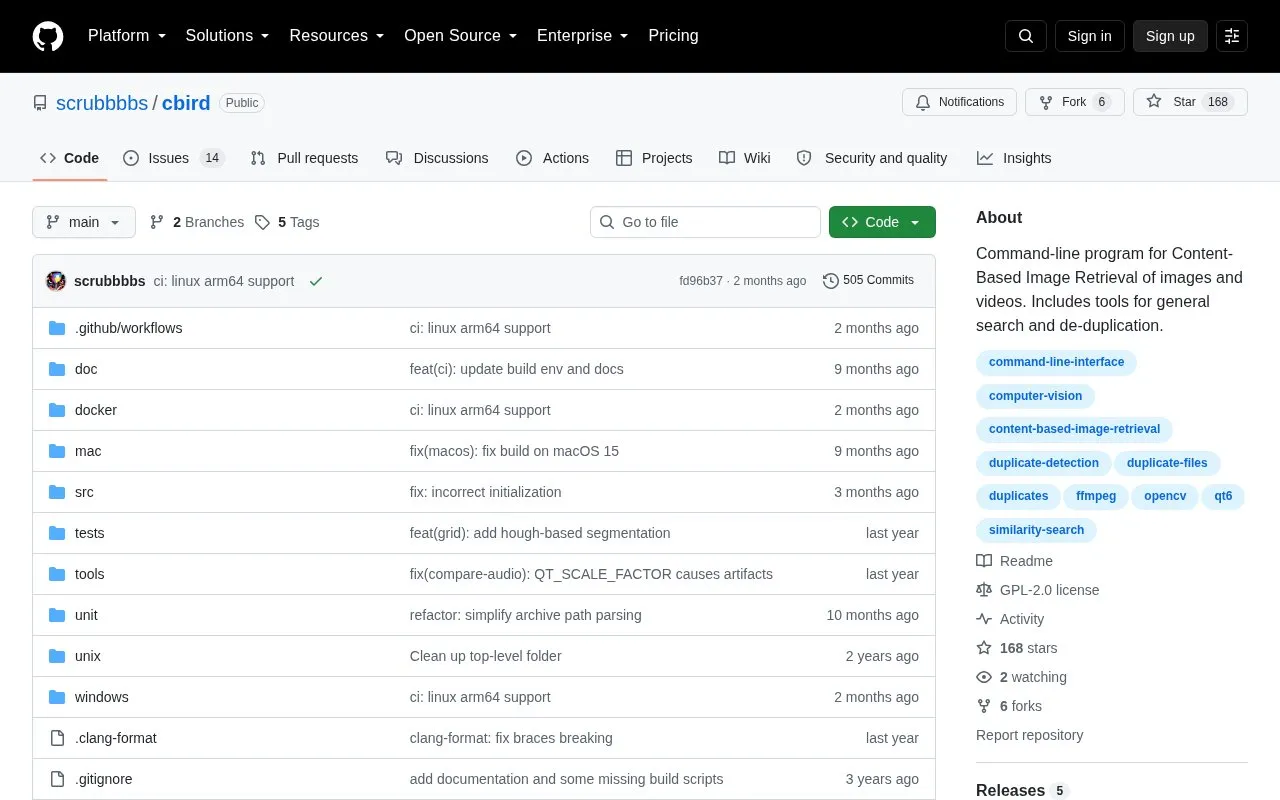The width and height of the screenshot is (1280, 800).
Task: Click the tools folder icon
Action: pyautogui.click(x=57, y=574)
